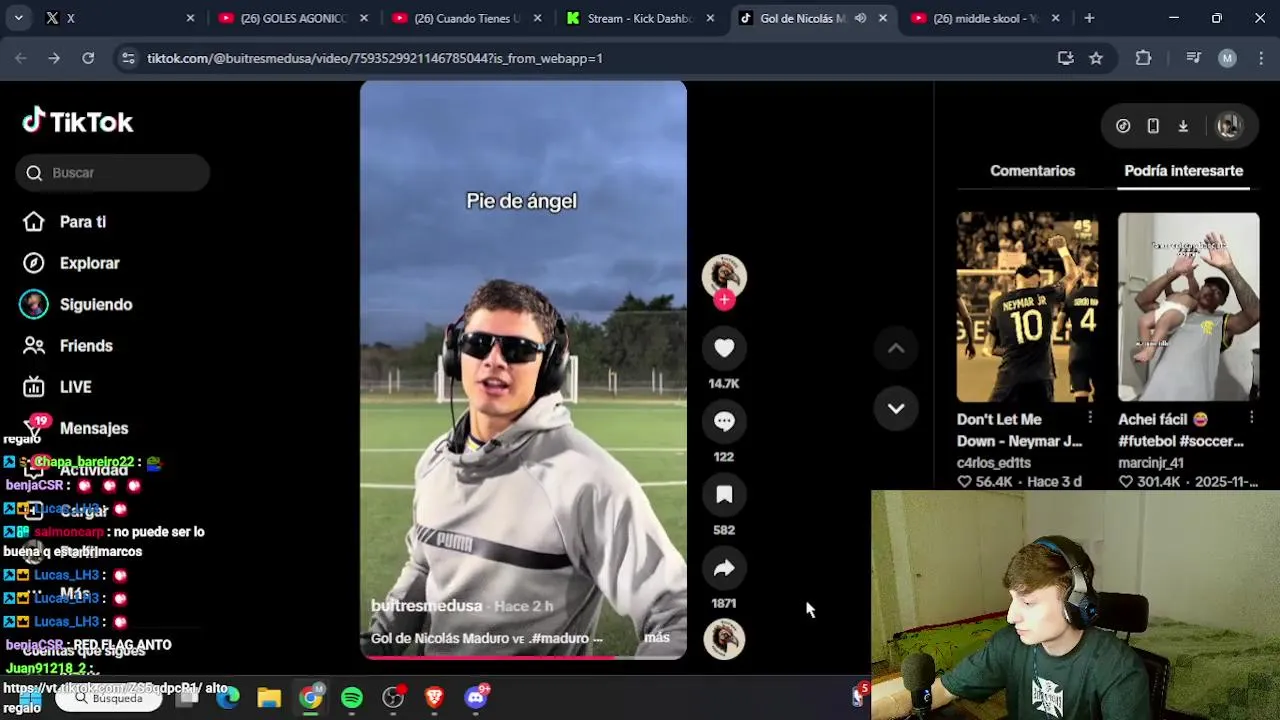Open Microsoft Edge from taskbar
The width and height of the screenshot is (1280, 720).
coord(228,697)
